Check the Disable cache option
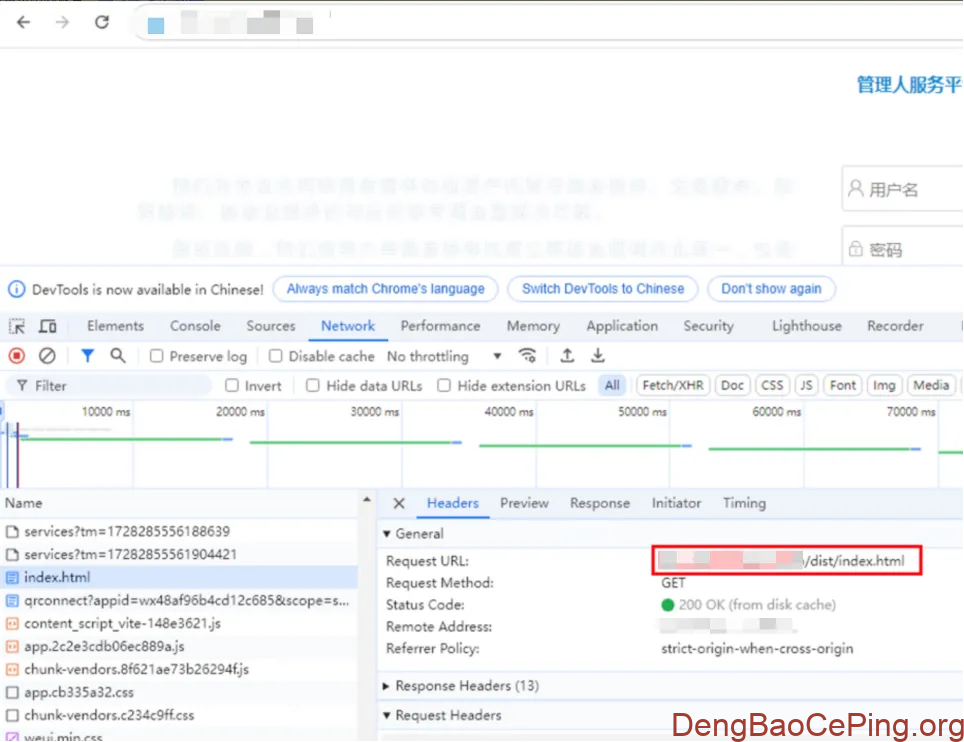This screenshot has width=964, height=742. [276, 357]
